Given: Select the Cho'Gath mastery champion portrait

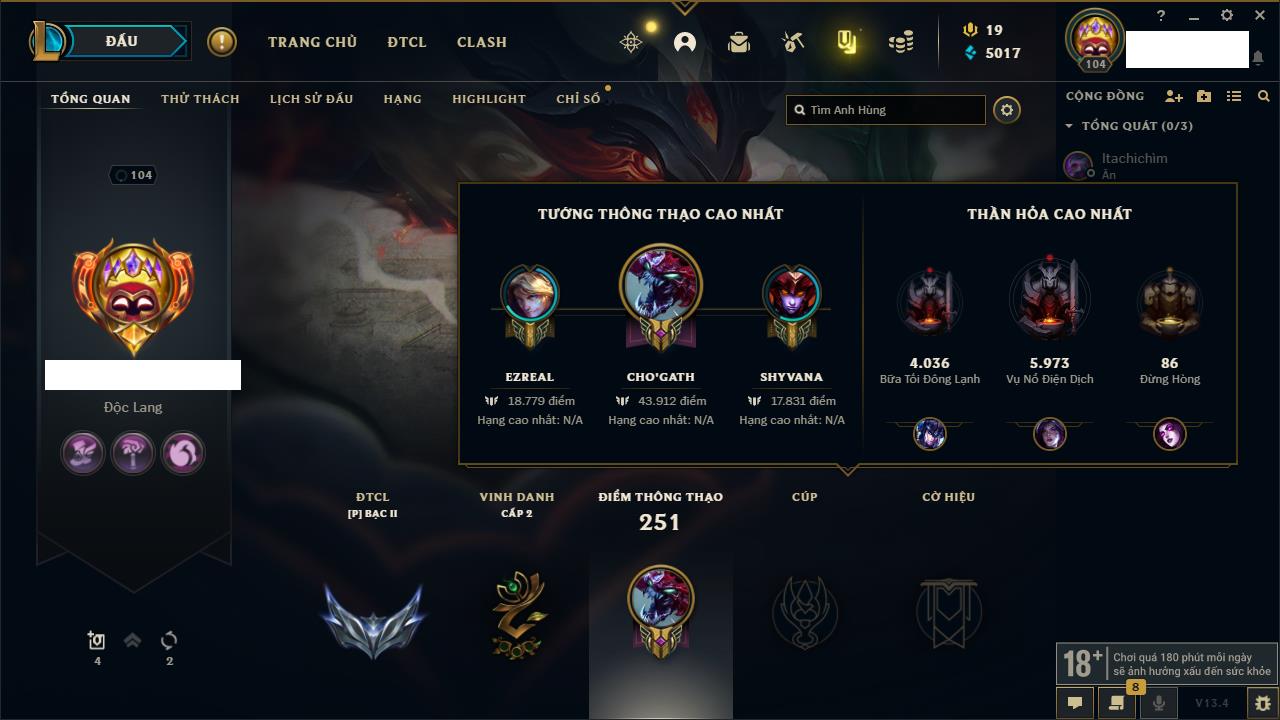Looking at the screenshot, I should [x=661, y=285].
